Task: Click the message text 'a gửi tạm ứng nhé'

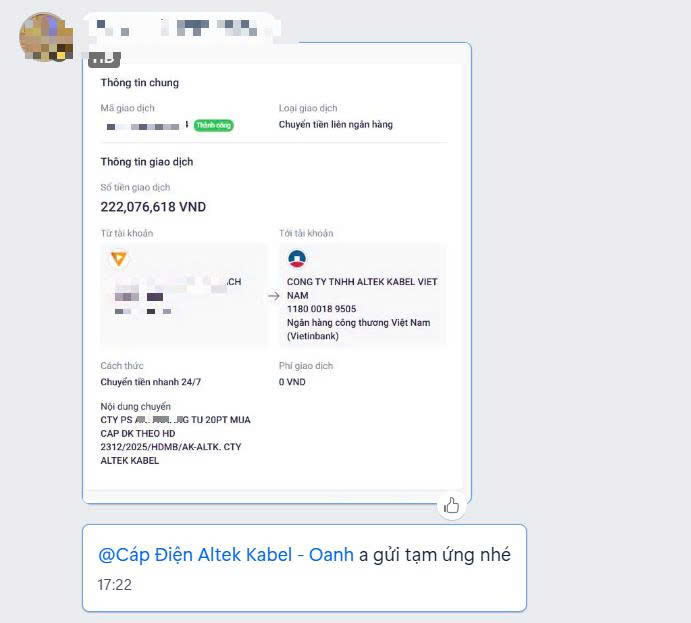Action: [x=435, y=555]
